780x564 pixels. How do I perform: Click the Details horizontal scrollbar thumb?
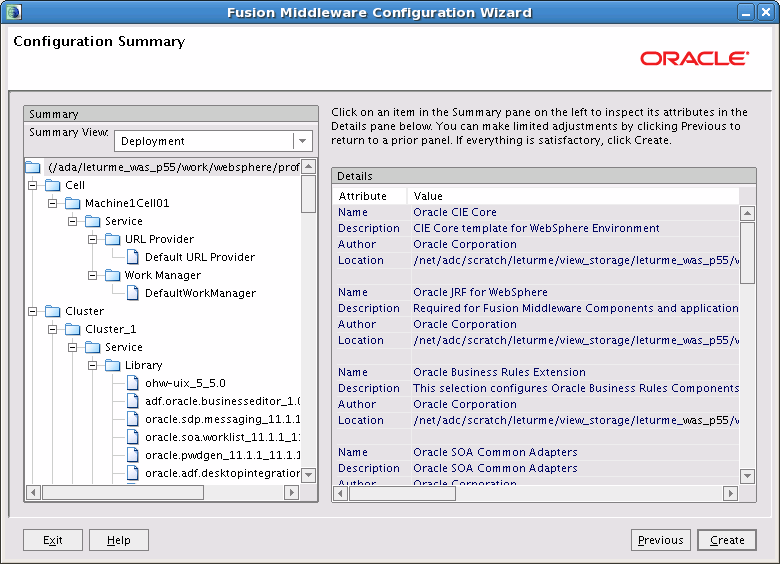pos(402,493)
